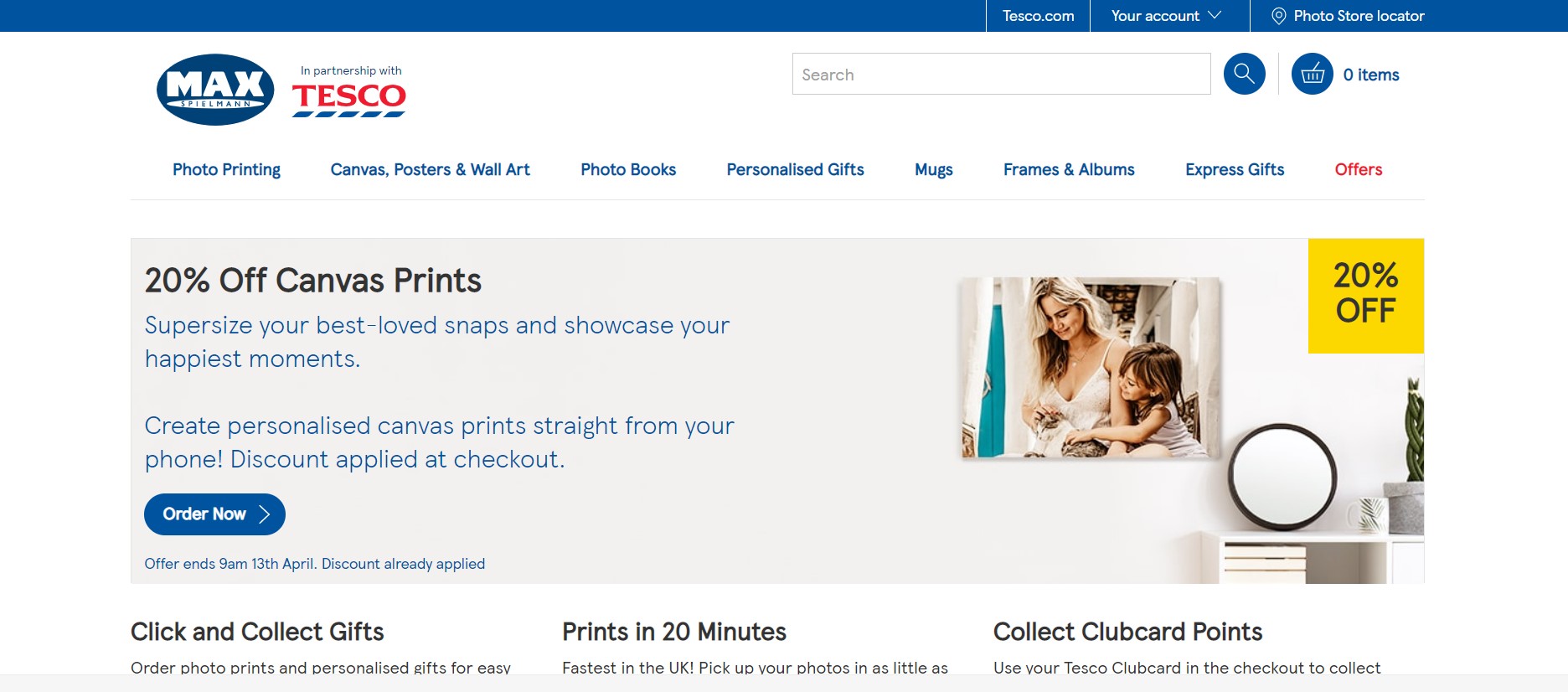Viewport: 1568px width, 692px height.
Task: Click the Order Now button
Action: (214, 514)
